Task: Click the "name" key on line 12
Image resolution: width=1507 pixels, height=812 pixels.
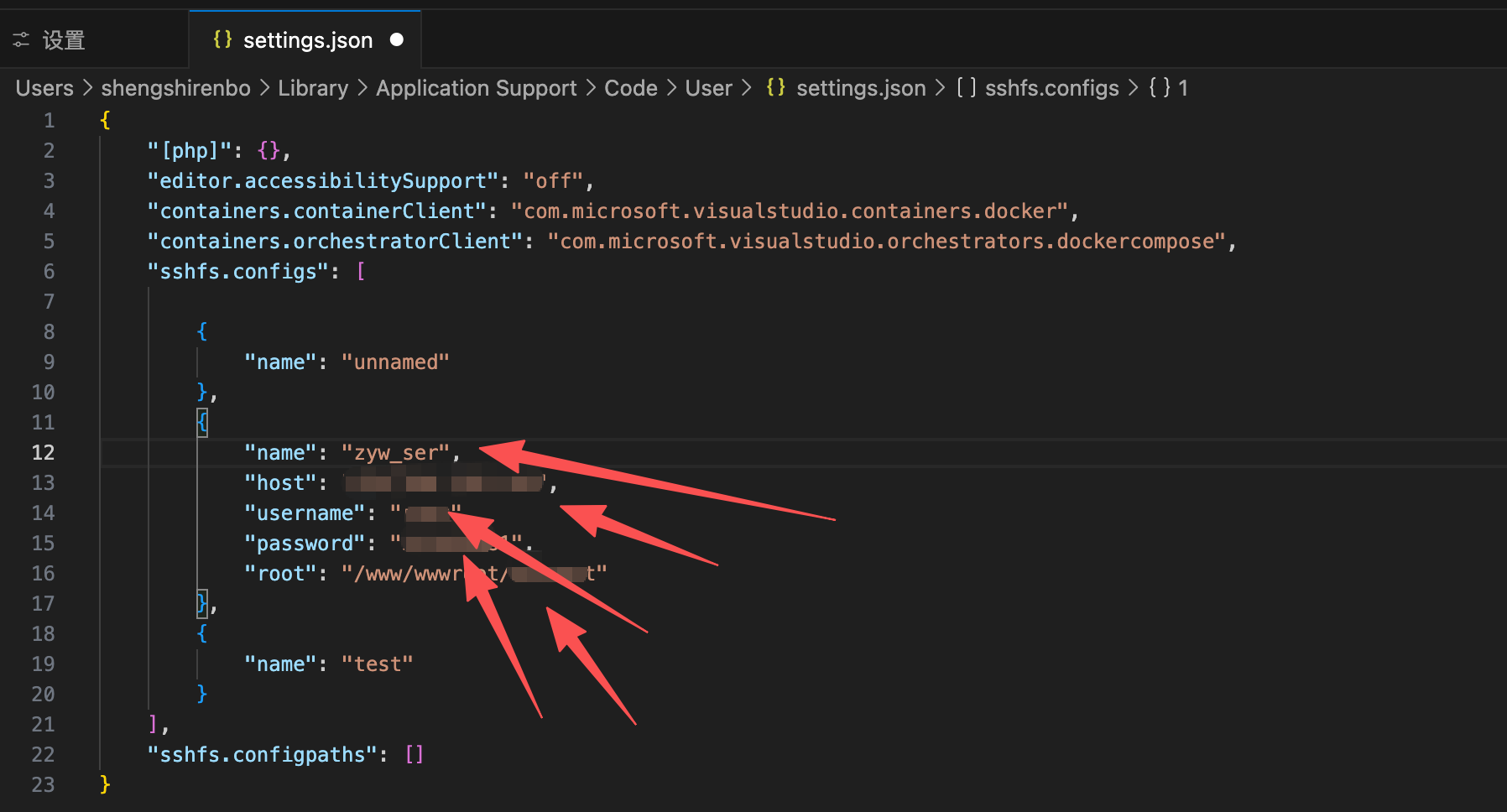Action: coord(280,453)
